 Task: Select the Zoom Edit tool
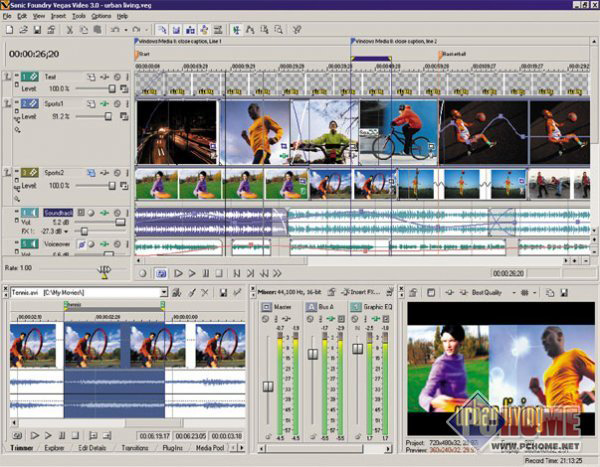(278, 30)
